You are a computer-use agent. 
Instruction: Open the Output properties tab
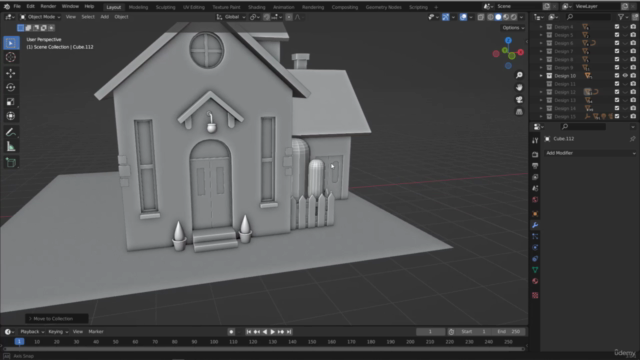pyautogui.click(x=535, y=166)
